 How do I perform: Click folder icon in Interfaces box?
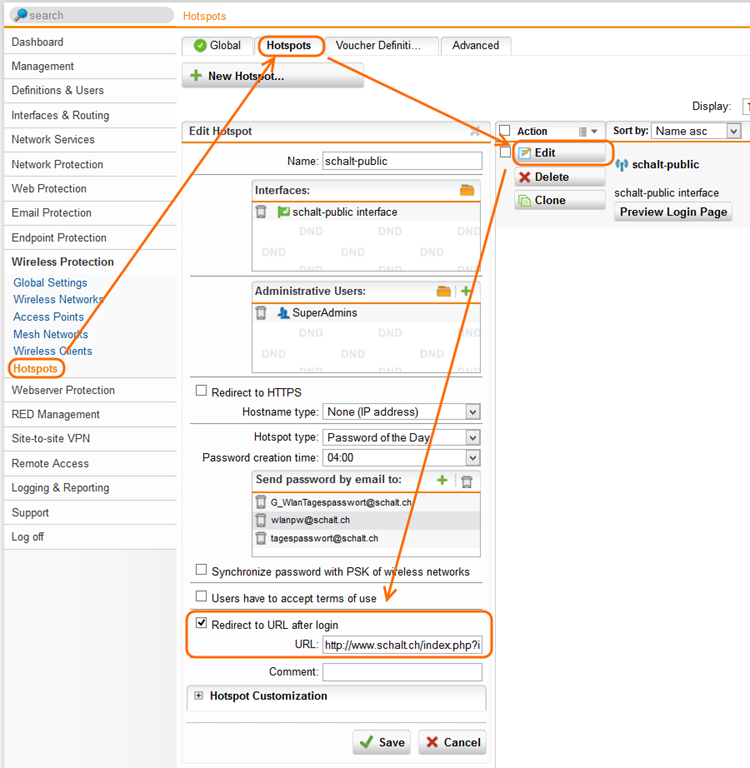pos(467,190)
